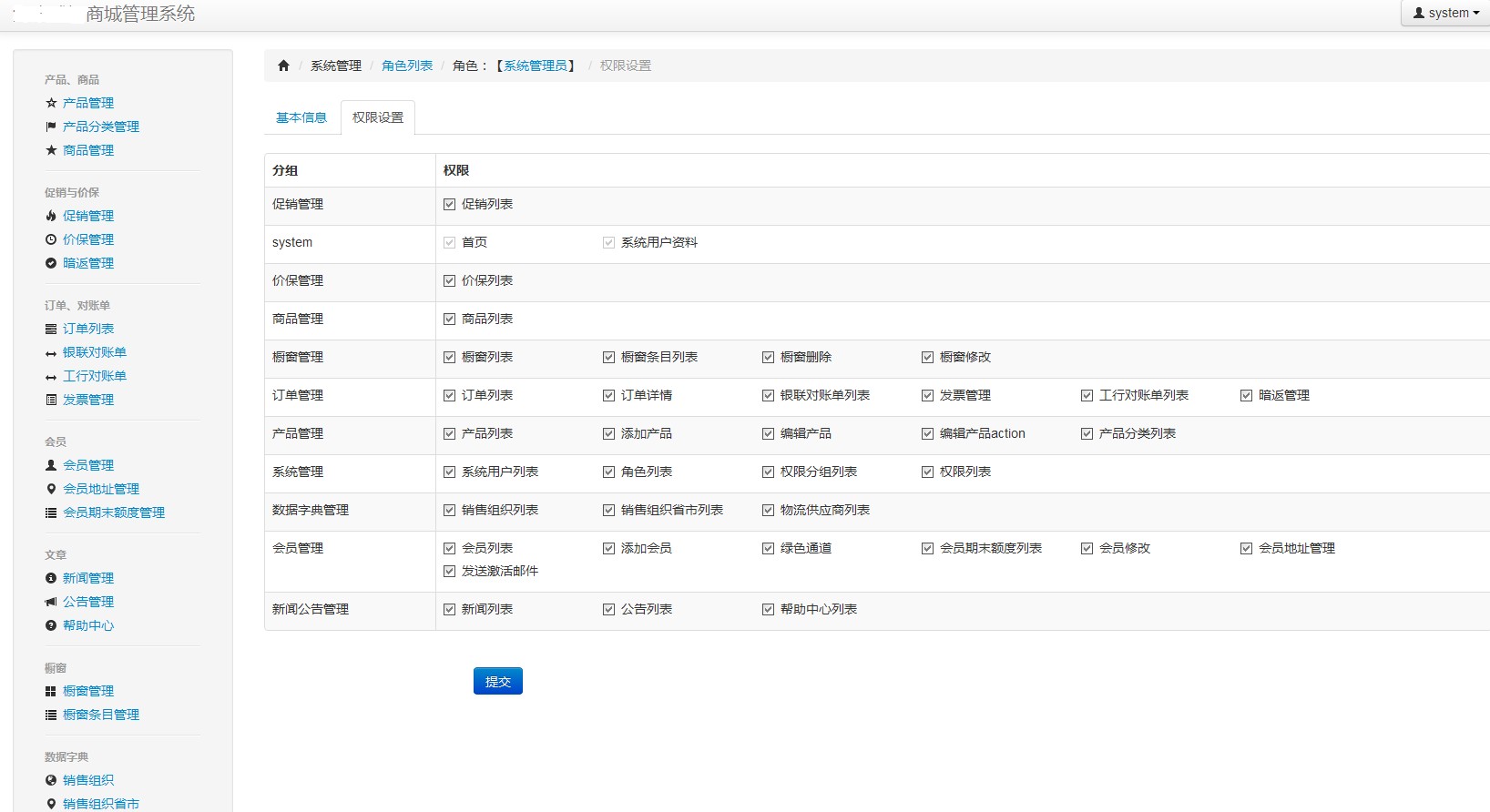Toggle 物流供应商列表 checkbox
The width and height of the screenshot is (1490, 812).
pos(768,511)
